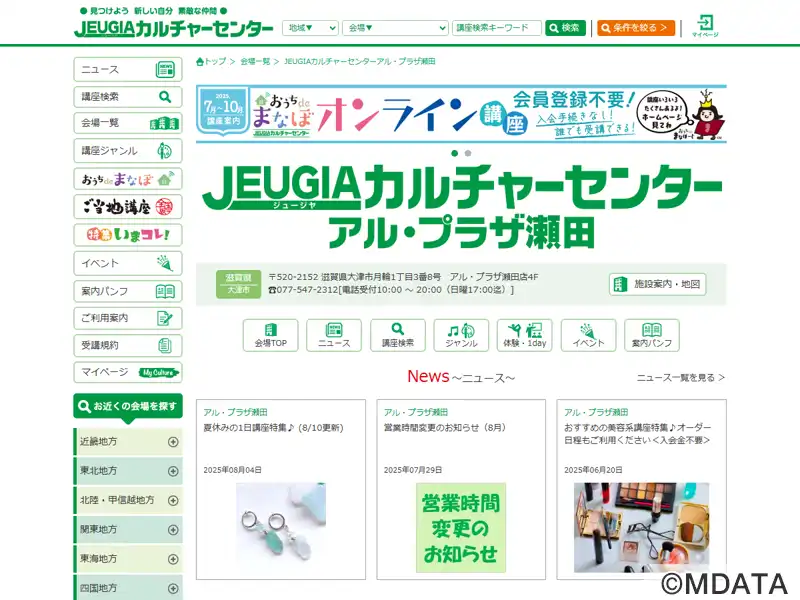
Task: Click the 案内パンフ book icon button
Action: 652,335
